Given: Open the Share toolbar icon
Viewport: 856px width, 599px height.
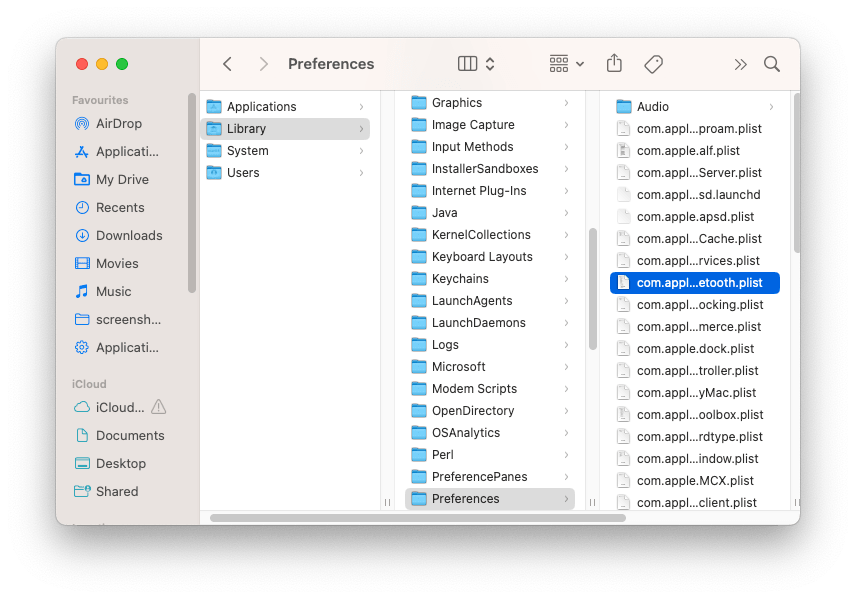Looking at the screenshot, I should pos(614,64).
